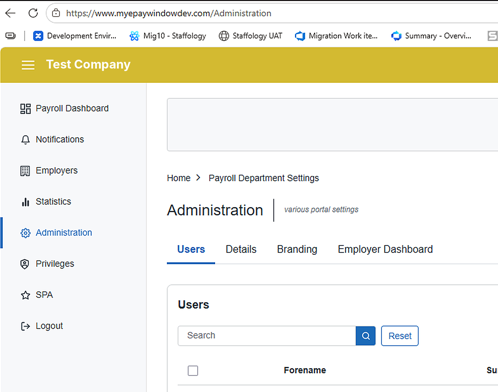Screen dimensions: 498x392
Task: Toggle the hamburger menu beside Test Company
Action: pos(28,65)
